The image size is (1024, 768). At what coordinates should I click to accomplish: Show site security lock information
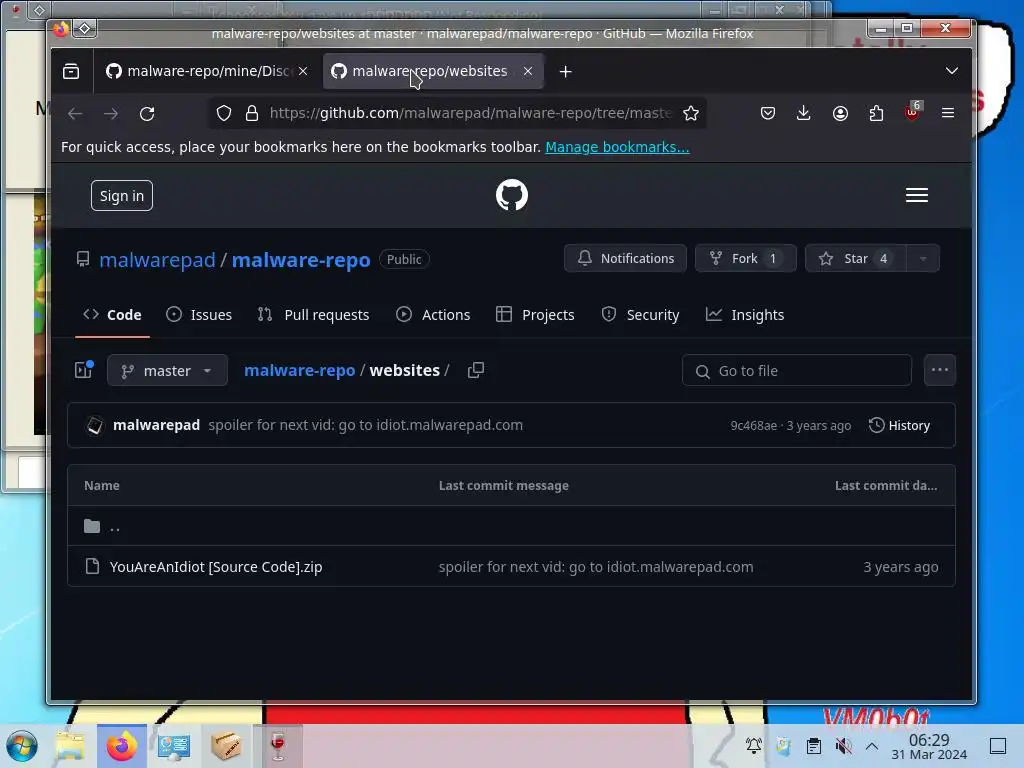[252, 114]
